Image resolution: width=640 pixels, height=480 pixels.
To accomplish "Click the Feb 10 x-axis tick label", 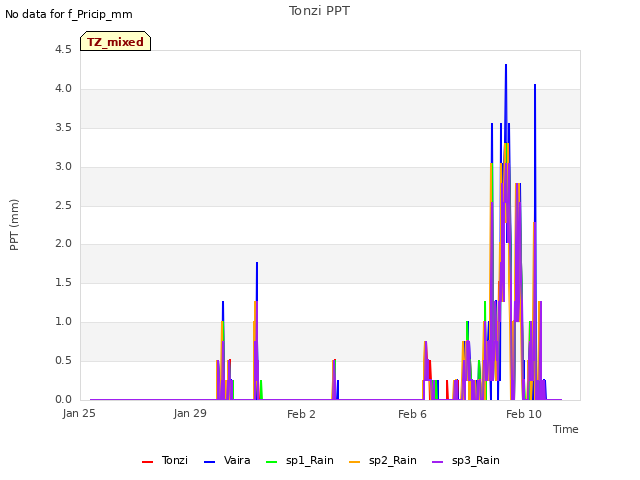I will pyautogui.click(x=524, y=414).
